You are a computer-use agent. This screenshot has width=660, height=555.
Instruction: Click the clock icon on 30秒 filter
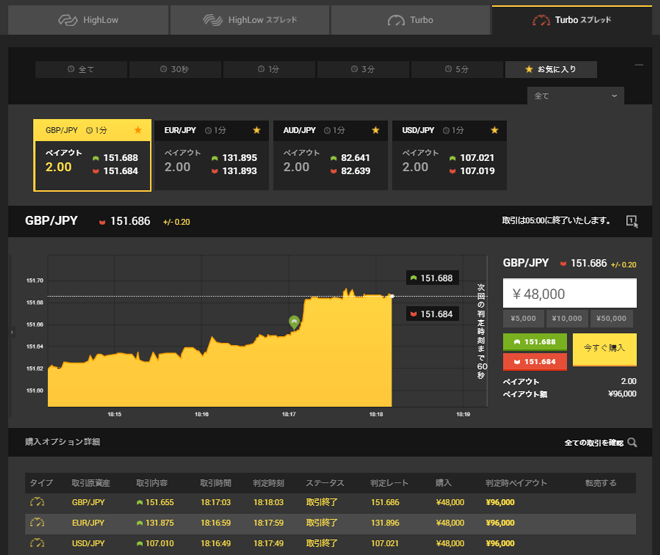point(164,69)
